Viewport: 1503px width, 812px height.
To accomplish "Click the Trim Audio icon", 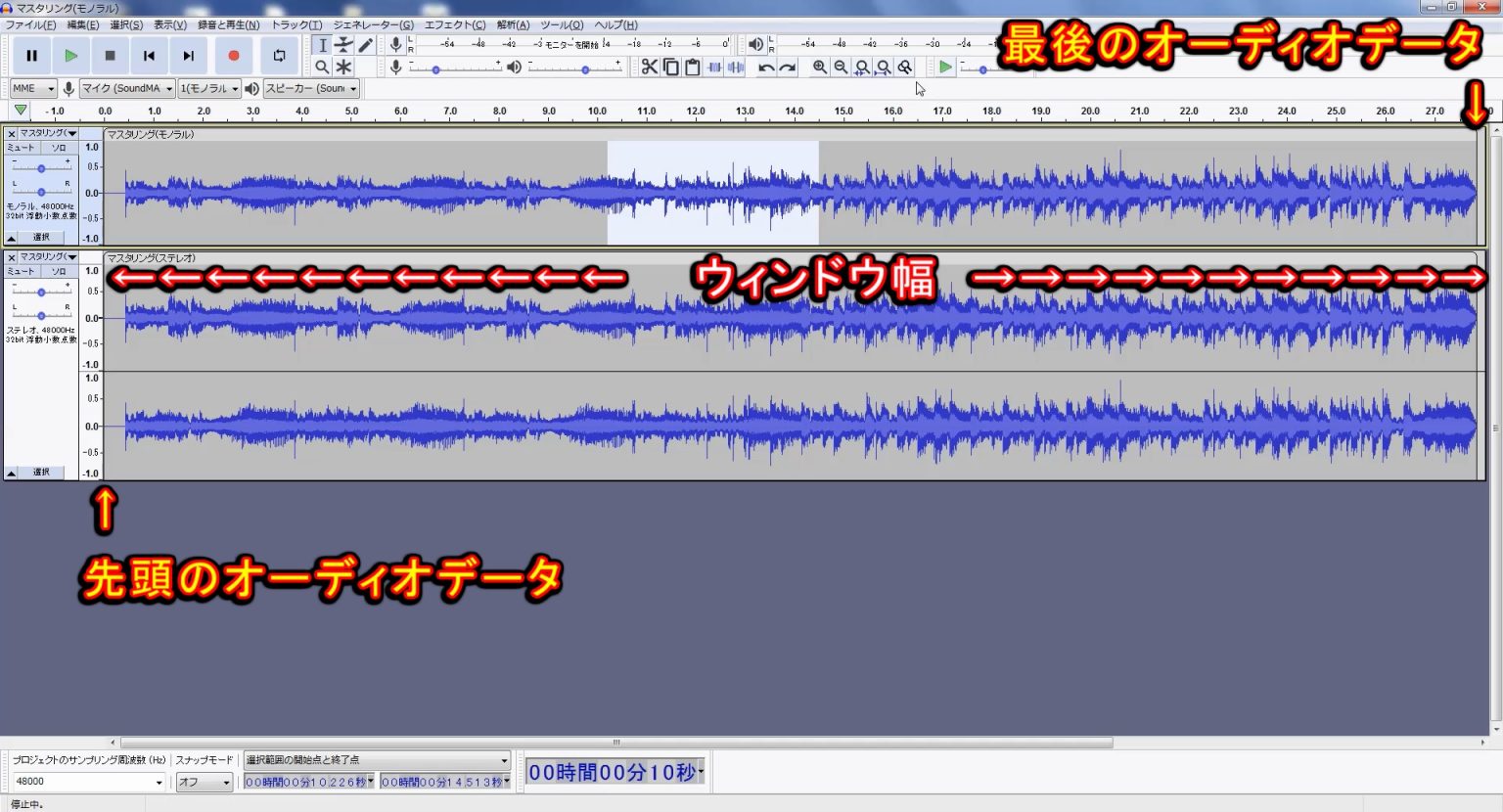I will (x=714, y=67).
